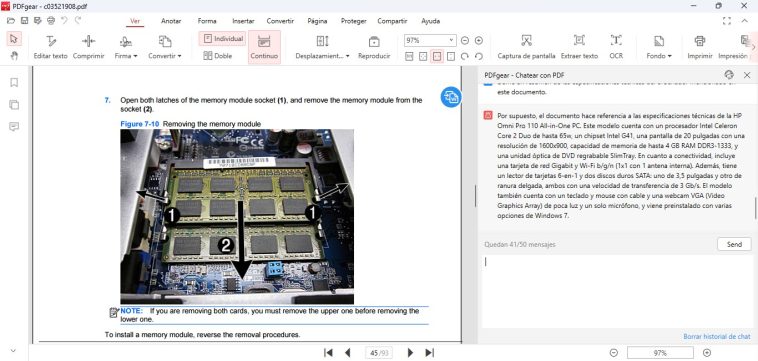
Task: Click the Extraer texto tool
Action: [579, 47]
